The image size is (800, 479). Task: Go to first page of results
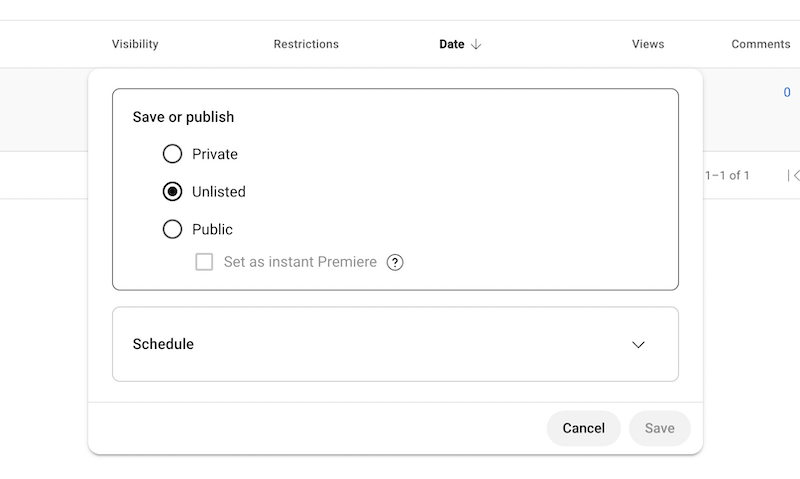click(794, 176)
